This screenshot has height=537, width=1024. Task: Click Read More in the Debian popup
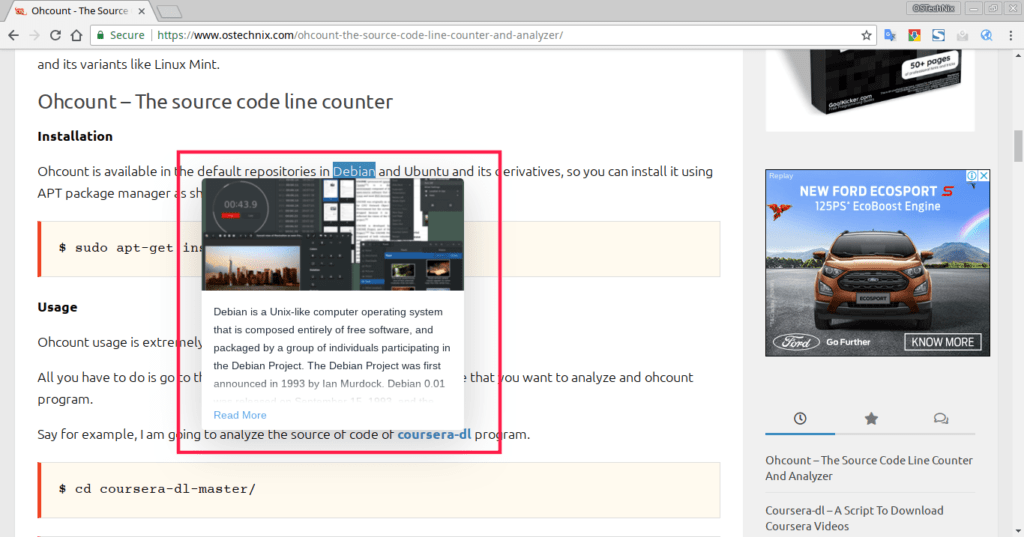(x=240, y=415)
